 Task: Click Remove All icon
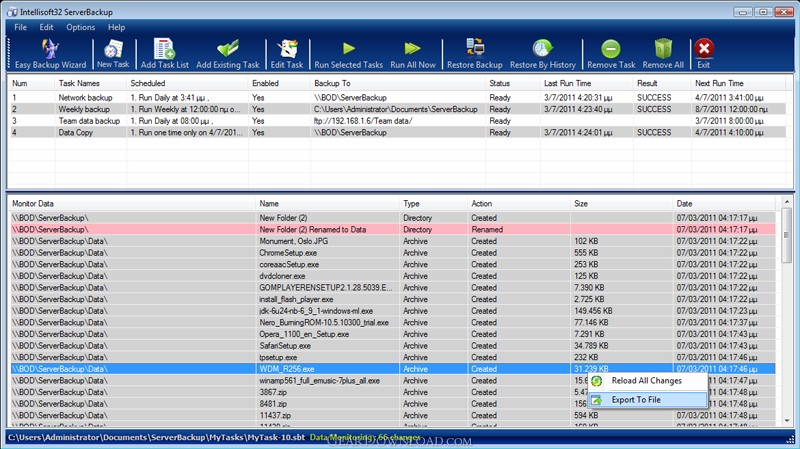tap(663, 49)
